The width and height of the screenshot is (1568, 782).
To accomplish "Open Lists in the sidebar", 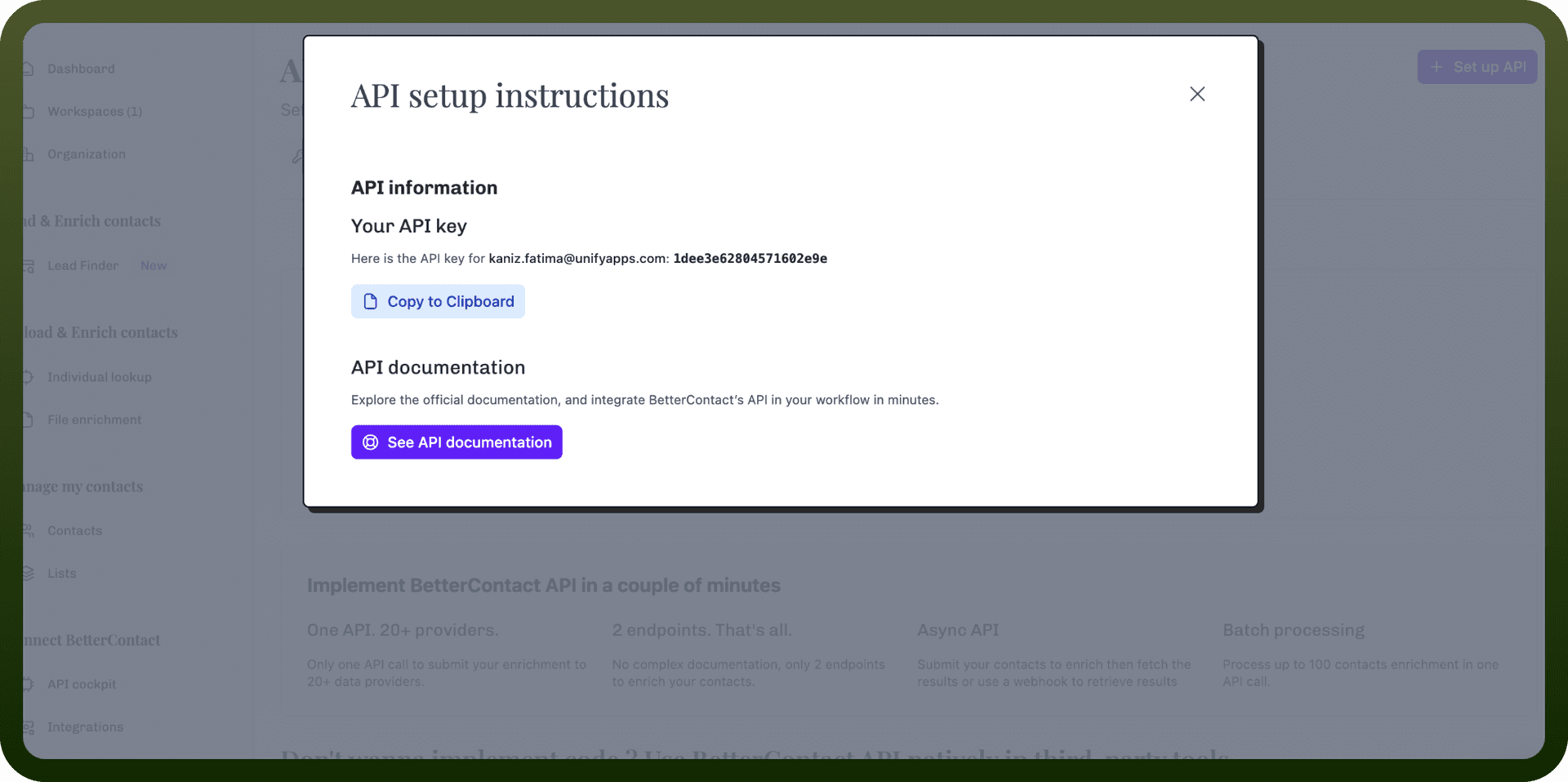I will pos(62,573).
